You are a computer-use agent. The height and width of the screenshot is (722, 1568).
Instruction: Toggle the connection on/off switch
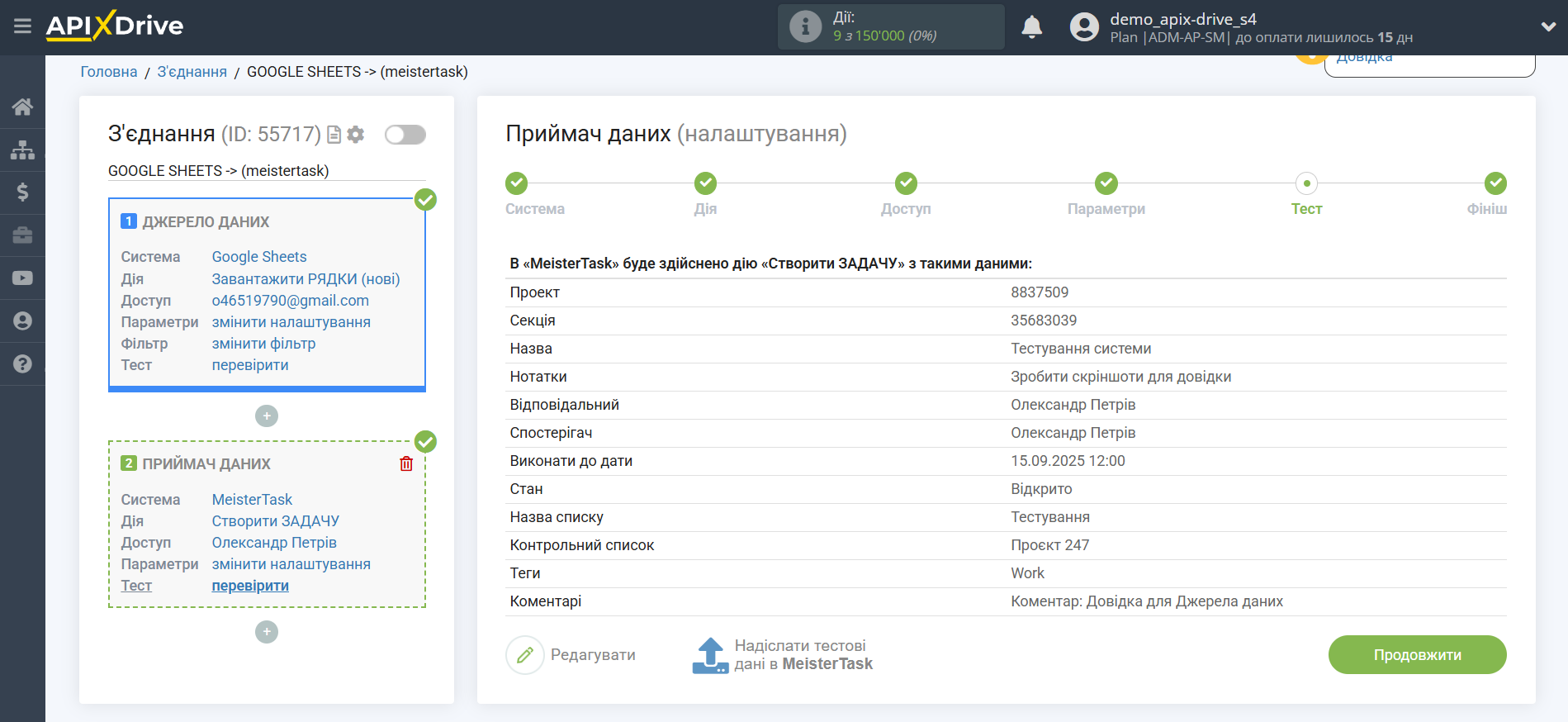tap(405, 135)
